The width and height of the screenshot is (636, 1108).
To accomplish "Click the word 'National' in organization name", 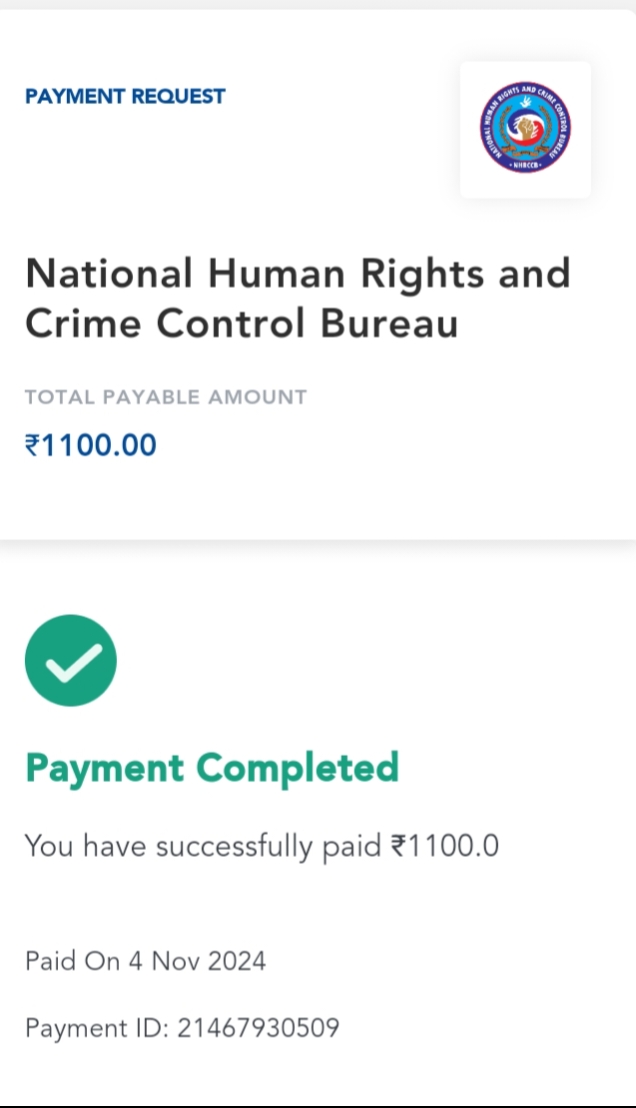I will coord(108,273).
